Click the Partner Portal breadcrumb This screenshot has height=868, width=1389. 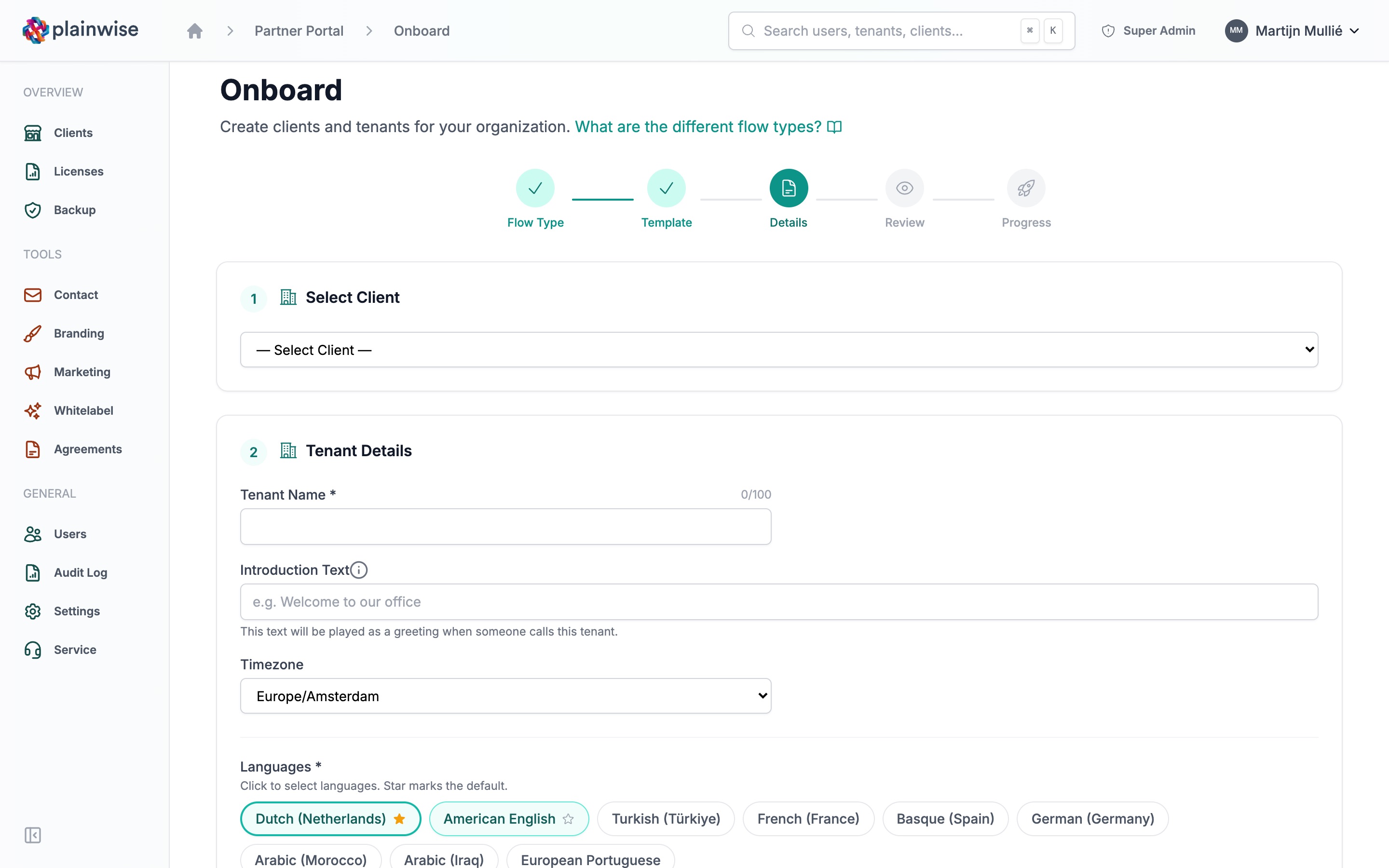point(299,31)
